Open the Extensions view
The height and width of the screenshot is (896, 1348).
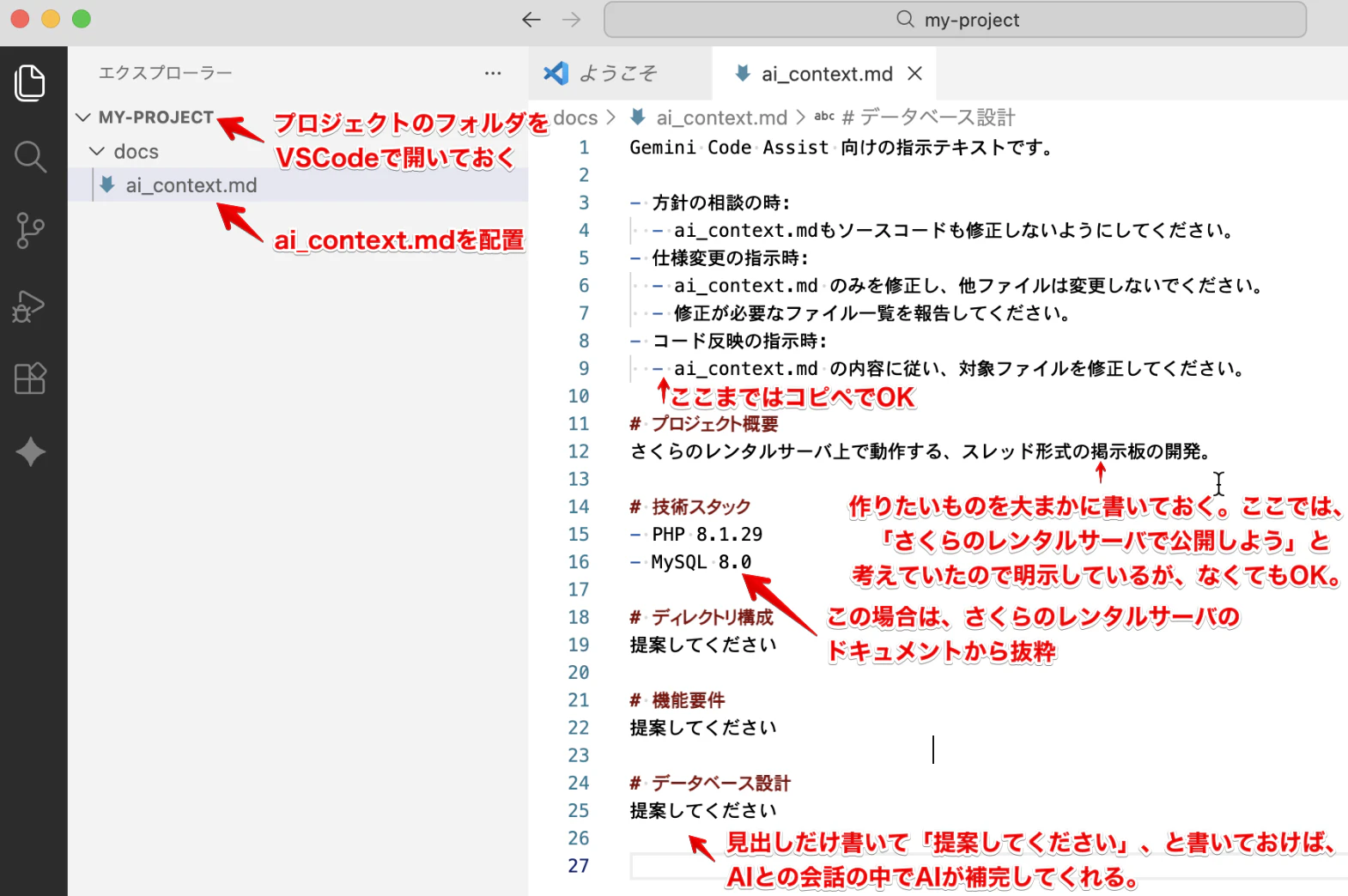tap(30, 378)
